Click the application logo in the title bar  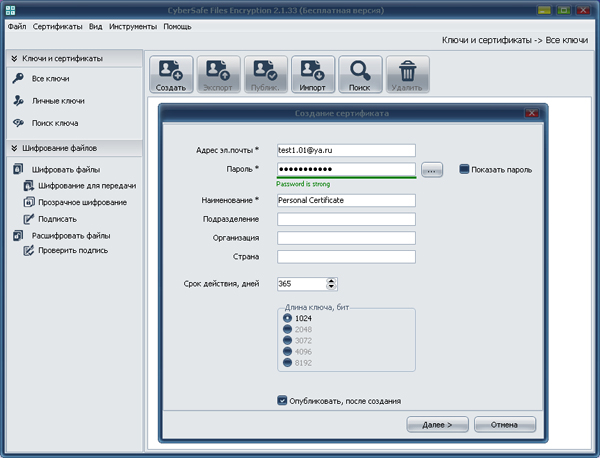(10, 10)
